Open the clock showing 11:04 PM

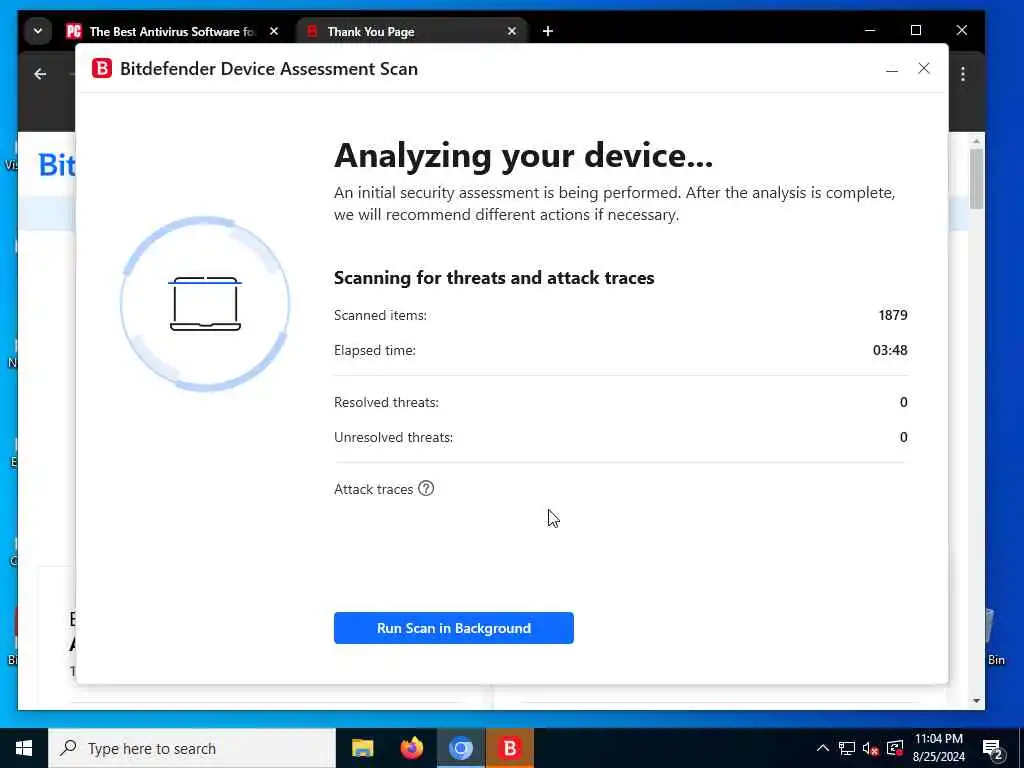pos(939,748)
